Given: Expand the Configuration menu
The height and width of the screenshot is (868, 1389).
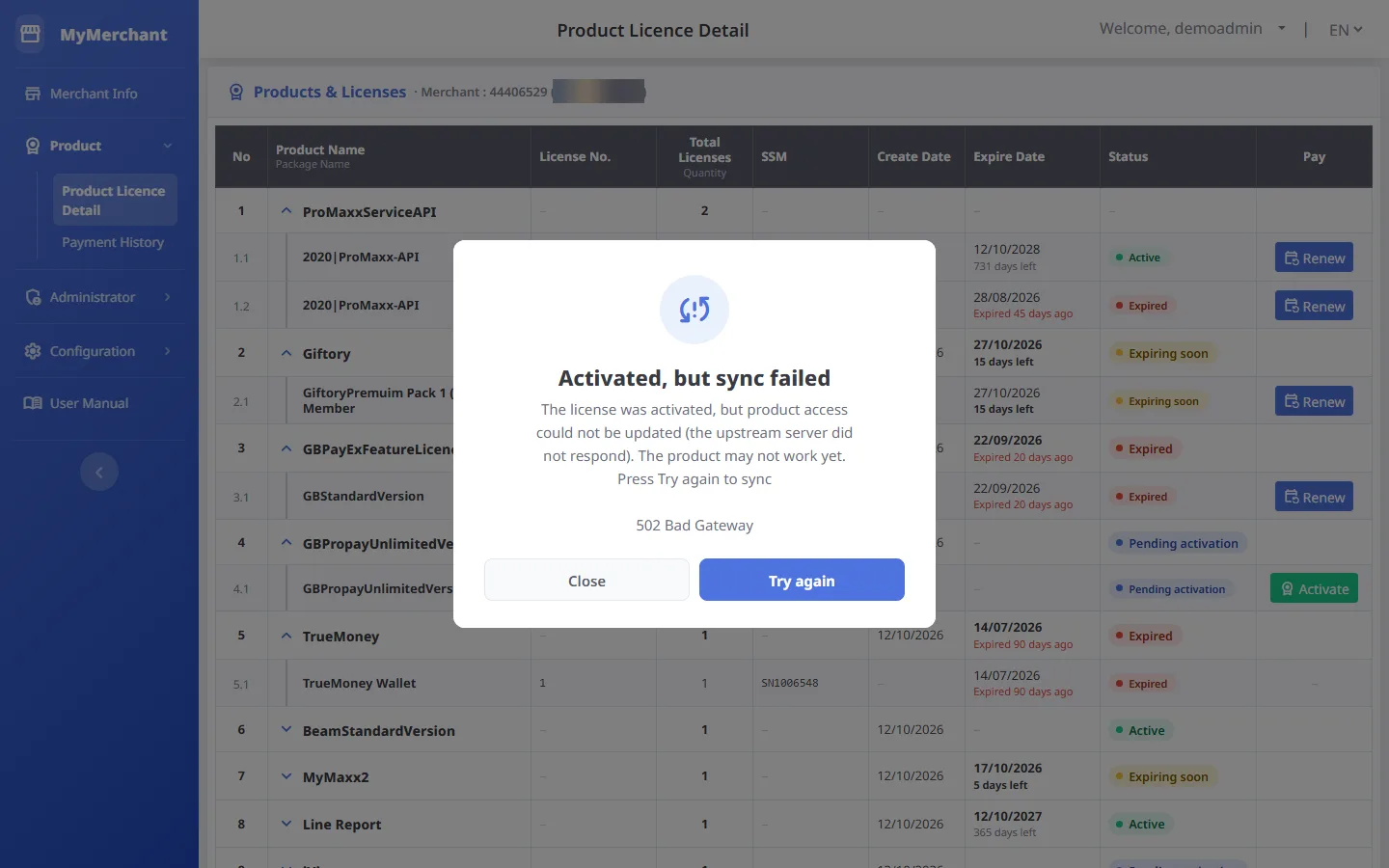Looking at the screenshot, I should point(99,351).
